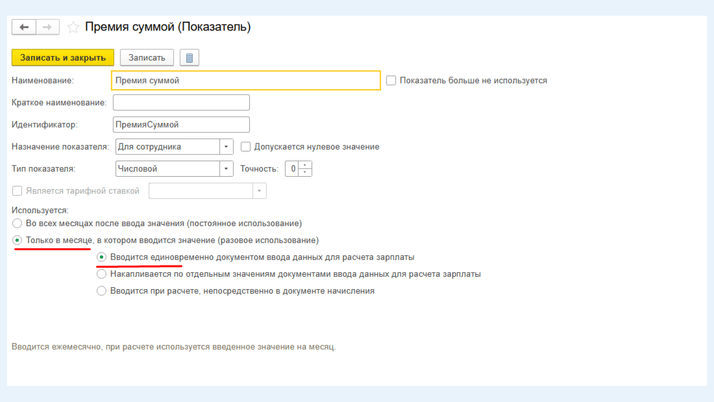Go back with the left arrow button
The image size is (714, 402).
pyautogui.click(x=24, y=27)
